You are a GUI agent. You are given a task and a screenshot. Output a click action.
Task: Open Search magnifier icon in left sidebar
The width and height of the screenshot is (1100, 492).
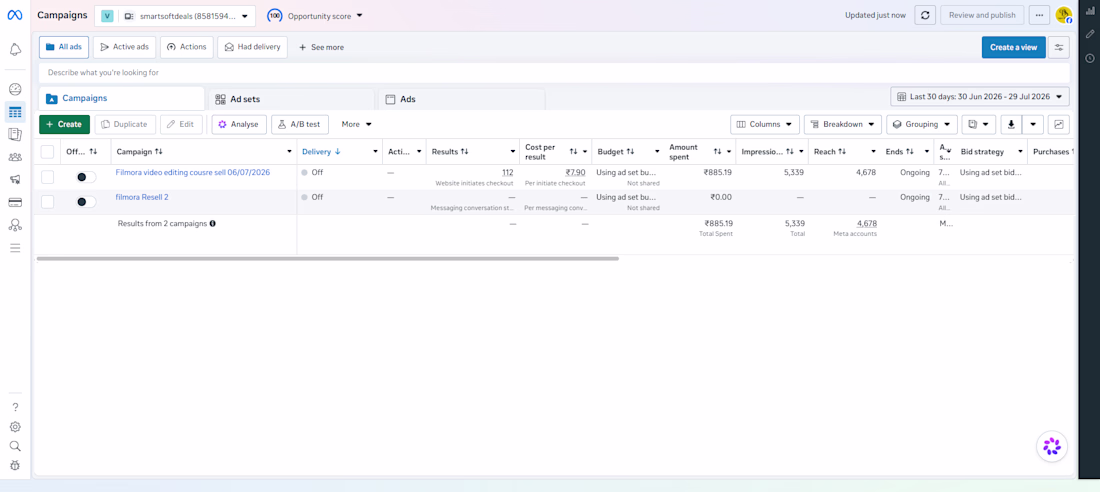[15, 446]
